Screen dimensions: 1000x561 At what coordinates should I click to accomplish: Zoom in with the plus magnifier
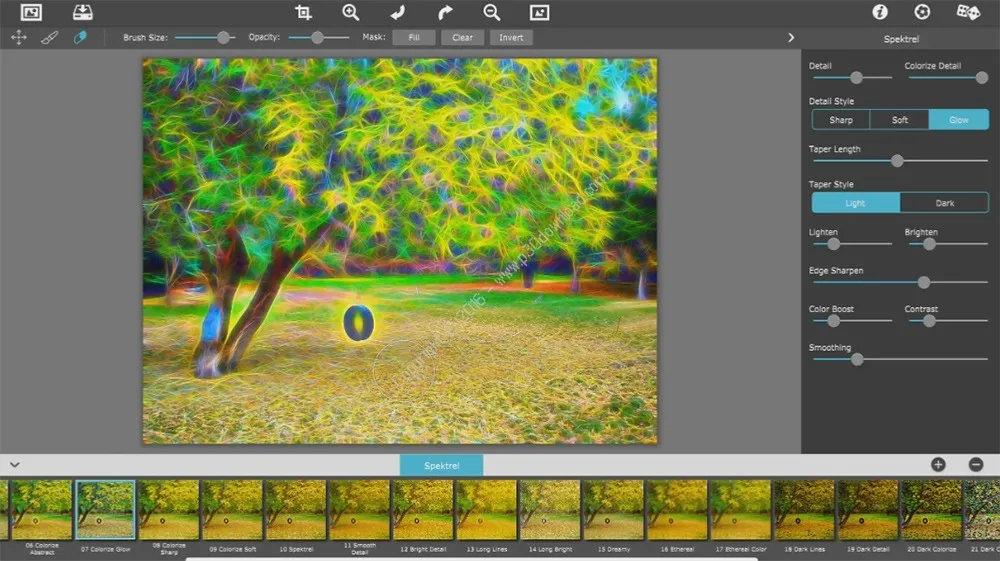coord(350,12)
